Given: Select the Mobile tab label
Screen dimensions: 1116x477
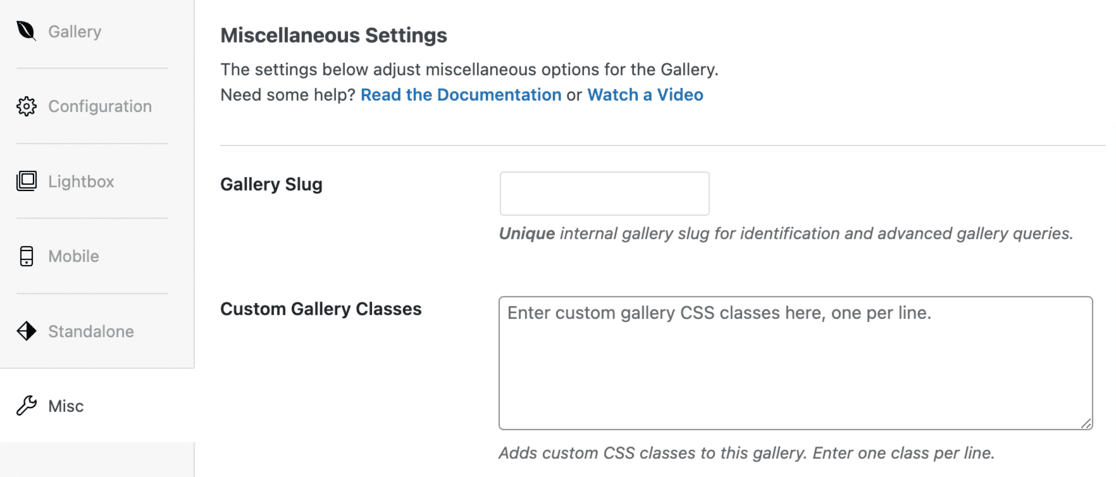Looking at the screenshot, I should 74,256.
